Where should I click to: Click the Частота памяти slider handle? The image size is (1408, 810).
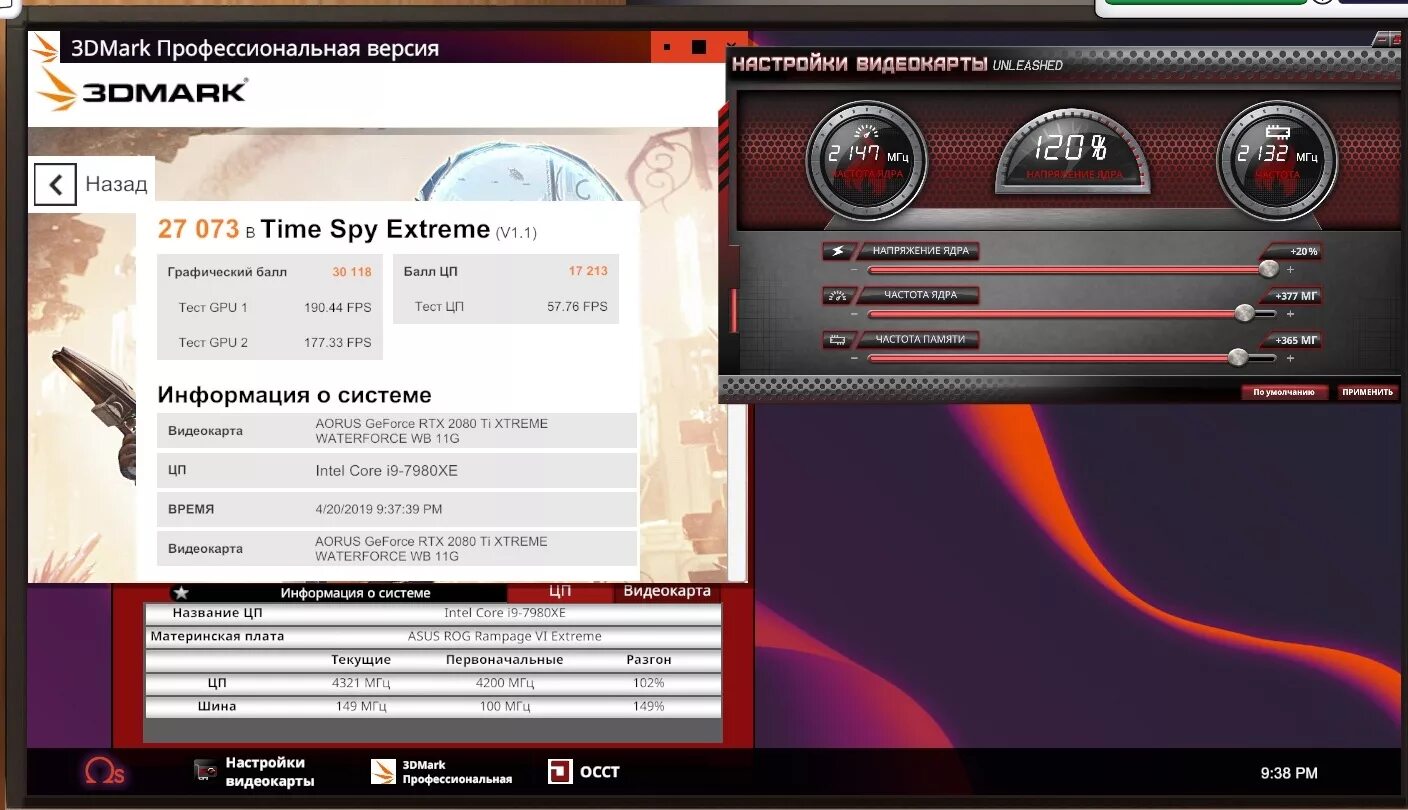click(x=1237, y=357)
